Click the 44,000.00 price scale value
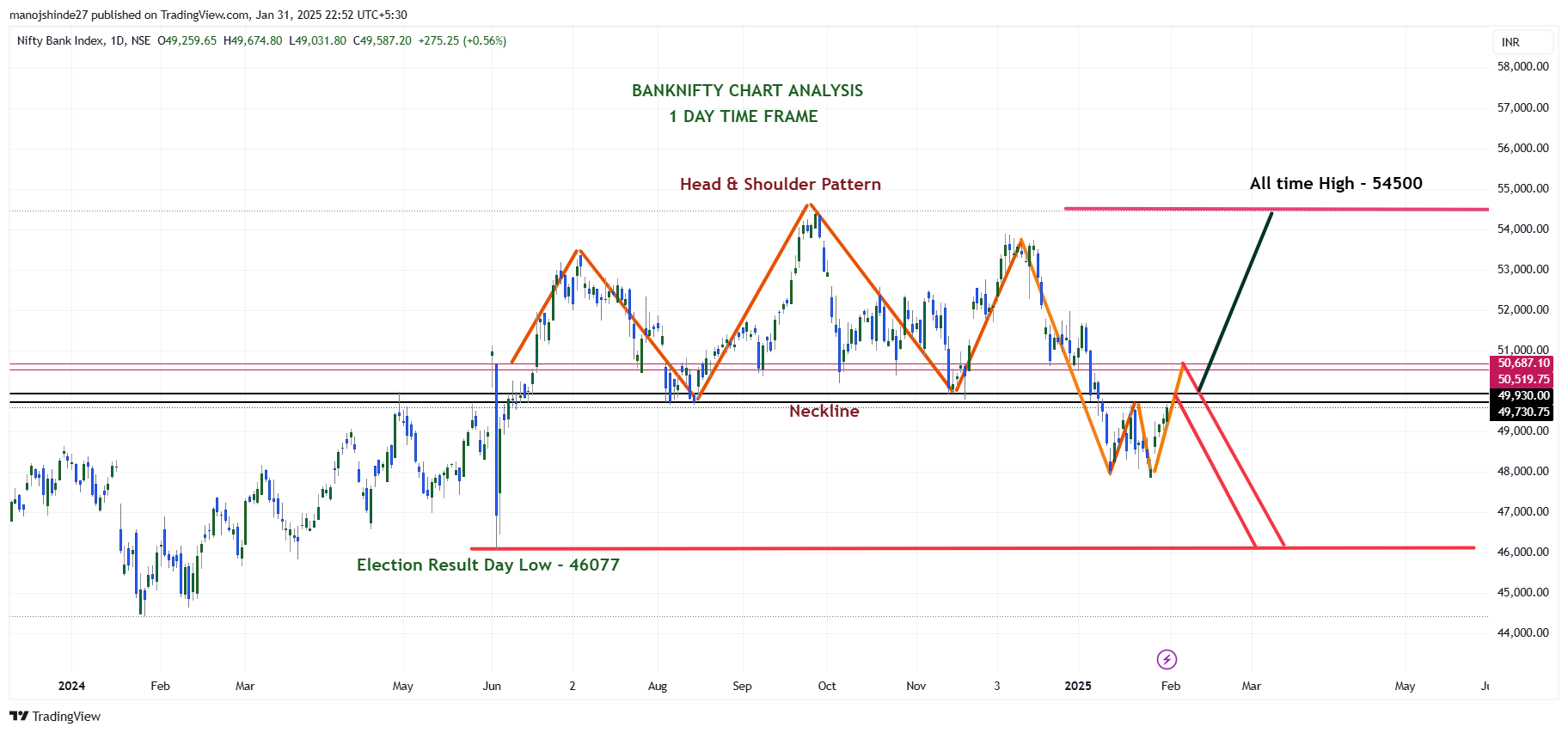Viewport: 1568px width, 733px height. coord(1523,632)
